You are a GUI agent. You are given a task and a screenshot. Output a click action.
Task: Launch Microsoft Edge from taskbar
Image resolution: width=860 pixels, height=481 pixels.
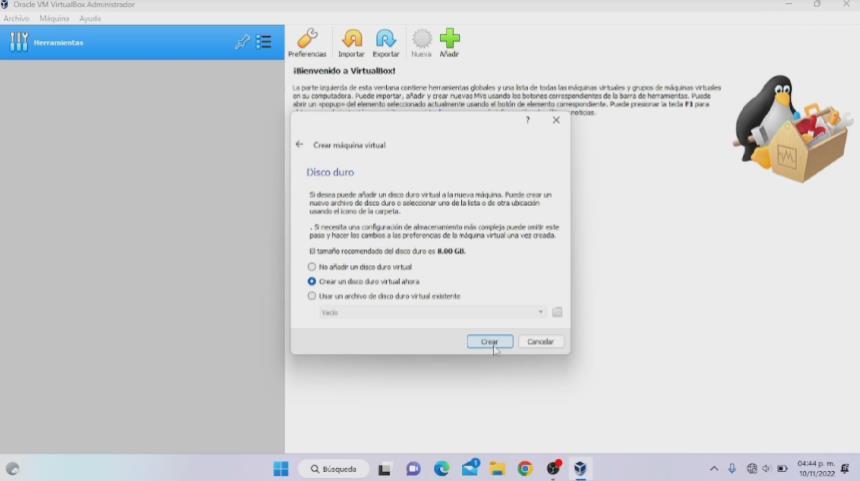[442, 469]
